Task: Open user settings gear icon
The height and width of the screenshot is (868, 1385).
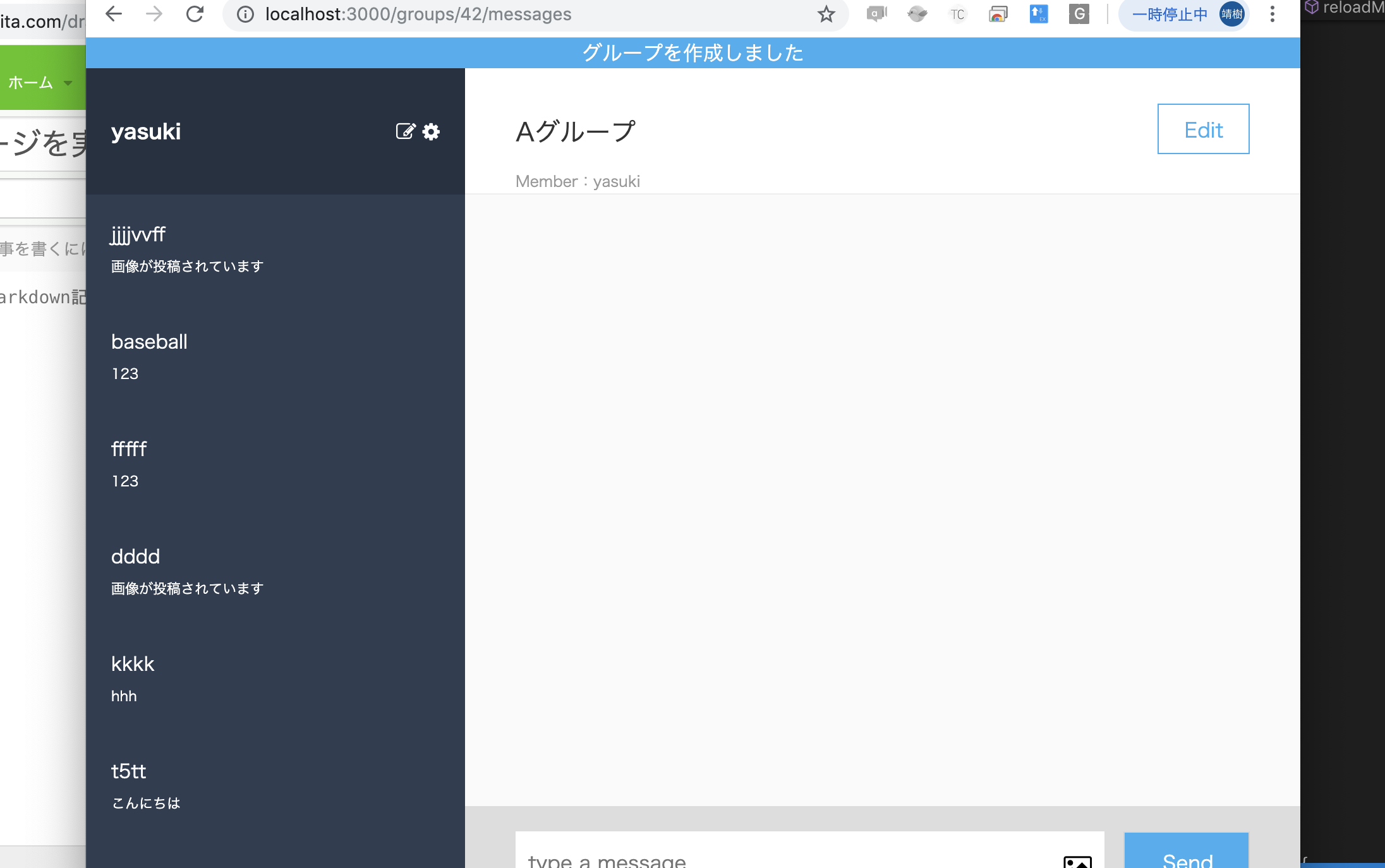Action: (432, 131)
